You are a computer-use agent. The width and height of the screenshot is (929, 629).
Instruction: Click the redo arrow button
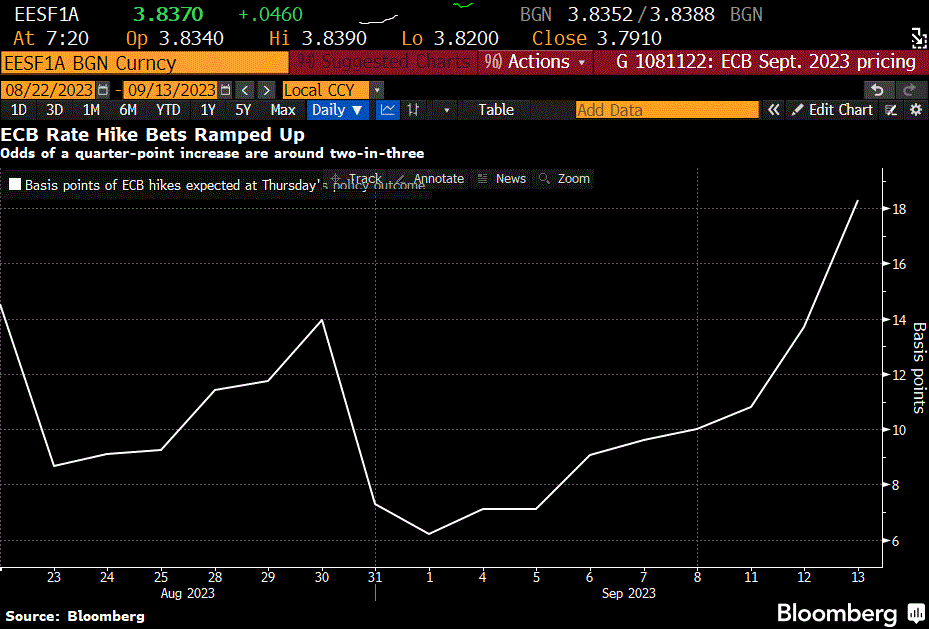point(909,90)
